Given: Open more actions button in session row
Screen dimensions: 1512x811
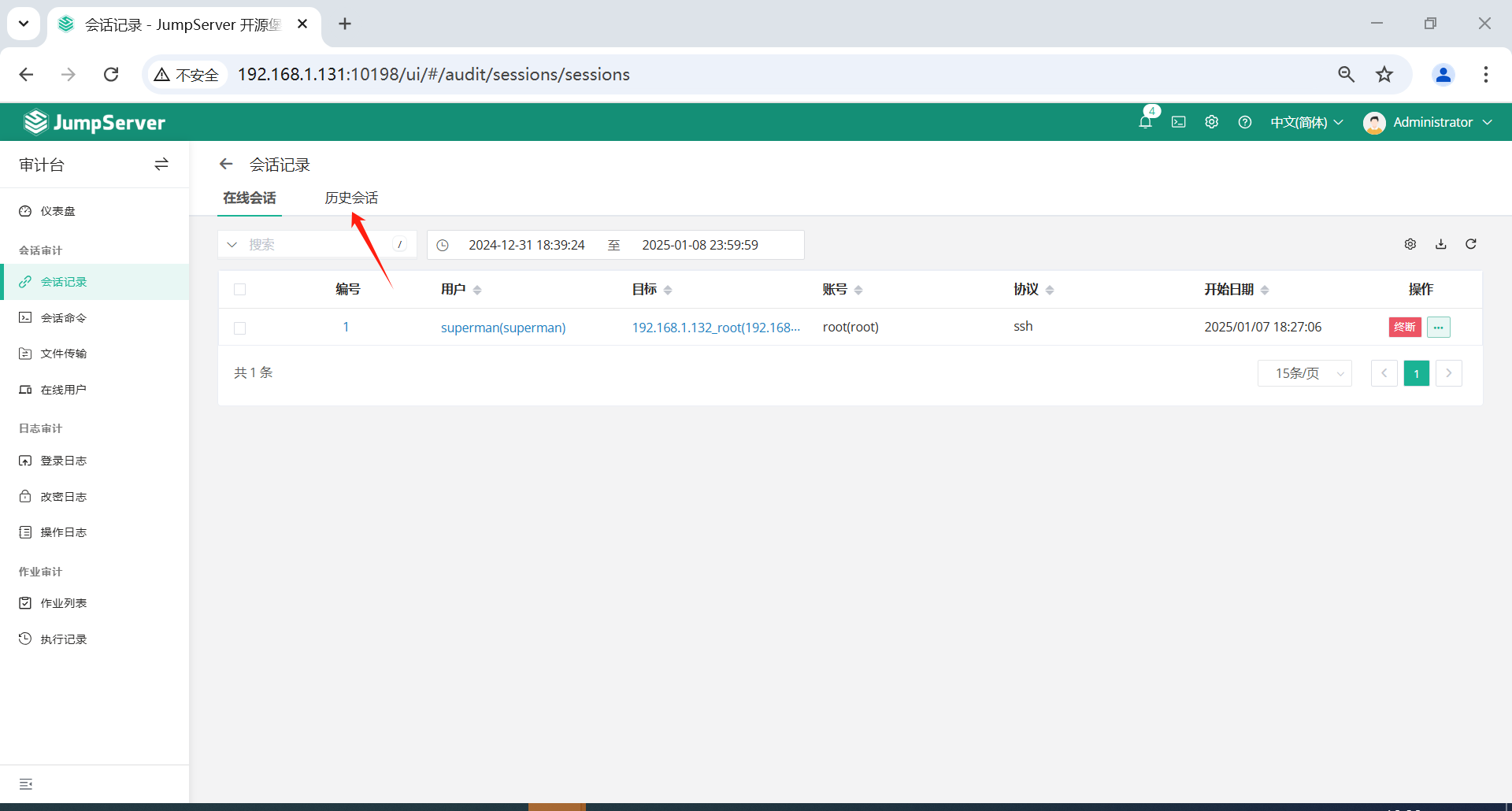Looking at the screenshot, I should (x=1439, y=327).
